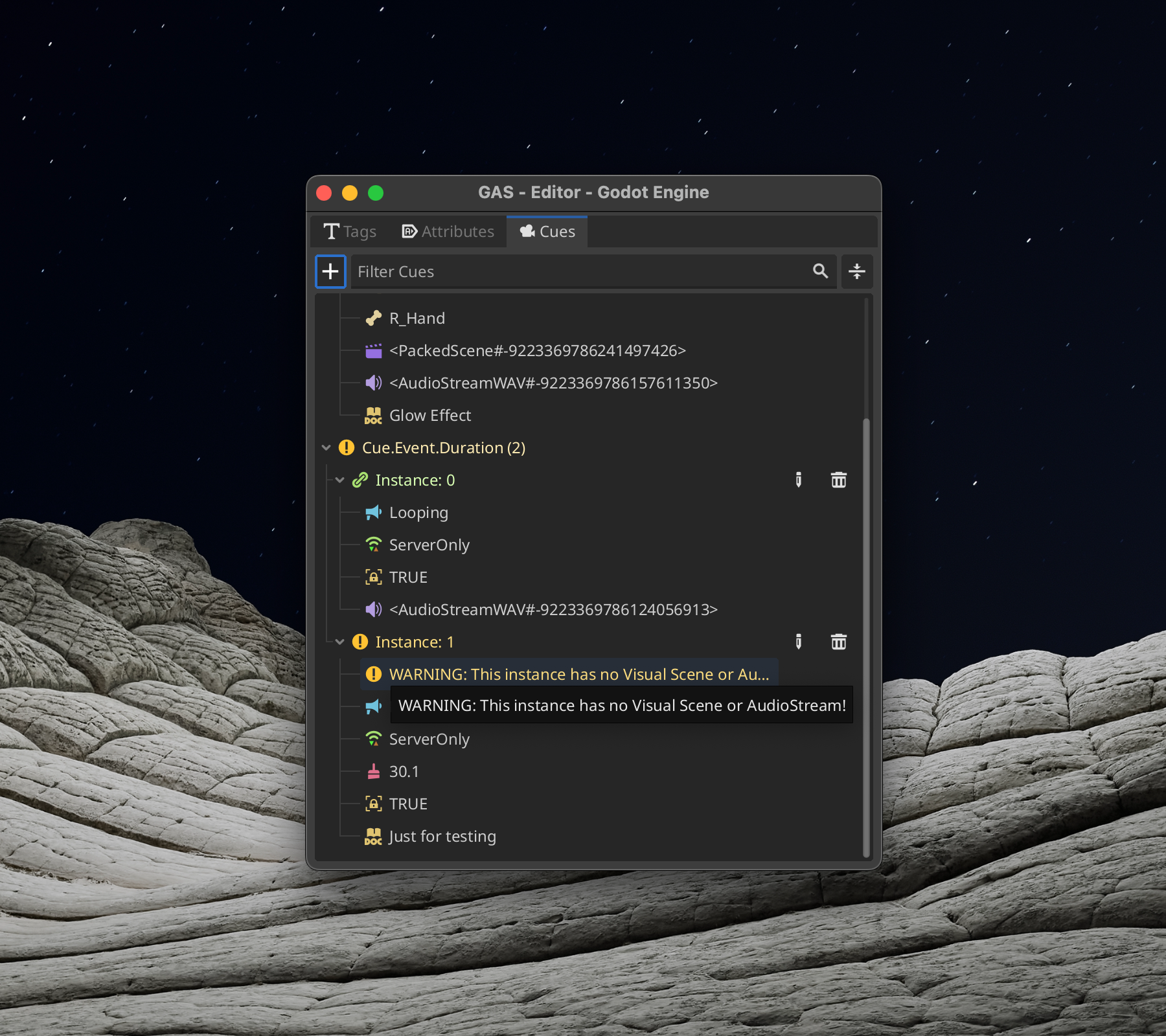Click warning icon beside Cue.Event.Duration
Viewport: 1166px width, 1036px height.
(347, 447)
